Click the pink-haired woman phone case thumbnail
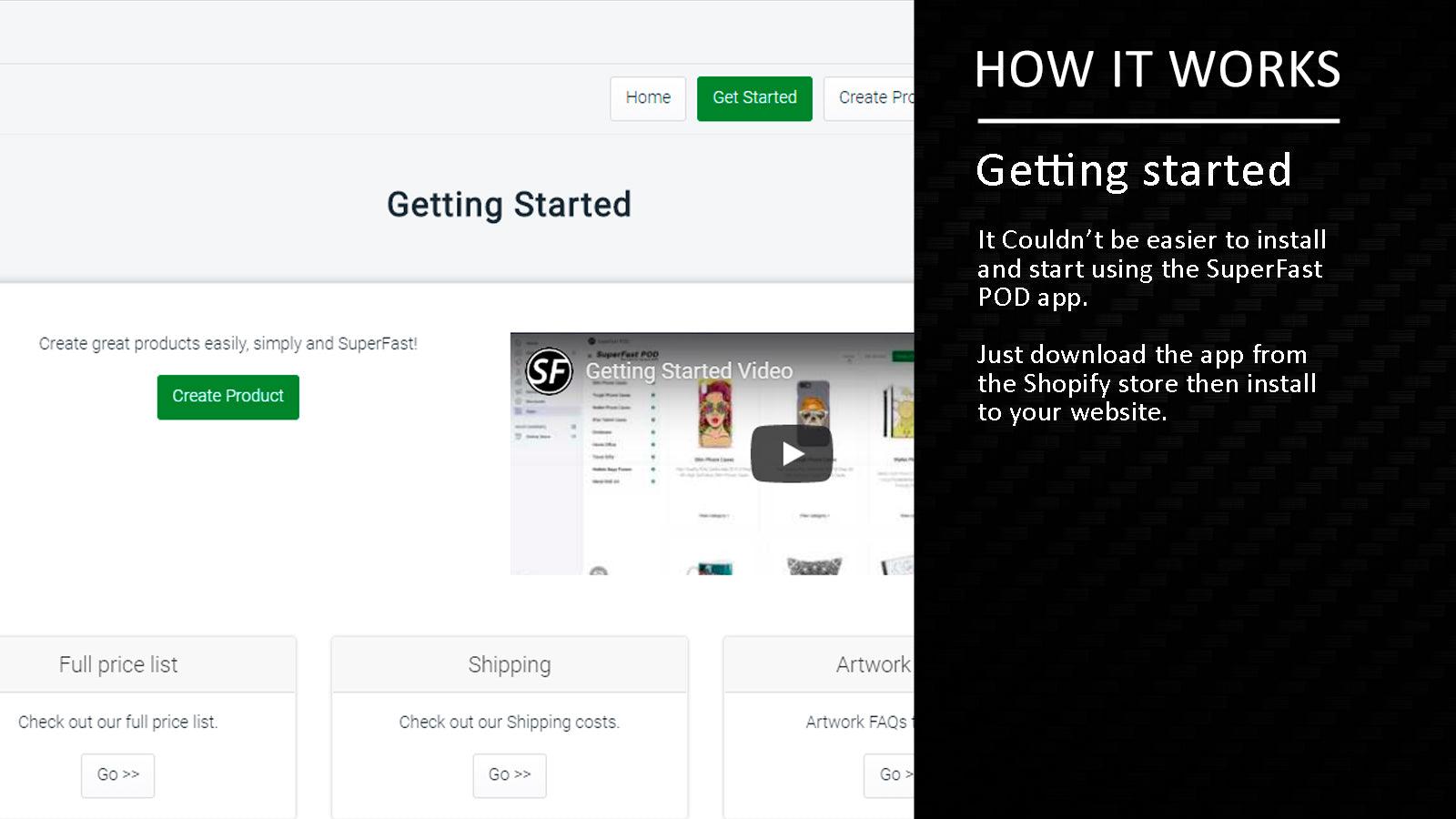Image resolution: width=1456 pixels, height=819 pixels. [x=717, y=413]
